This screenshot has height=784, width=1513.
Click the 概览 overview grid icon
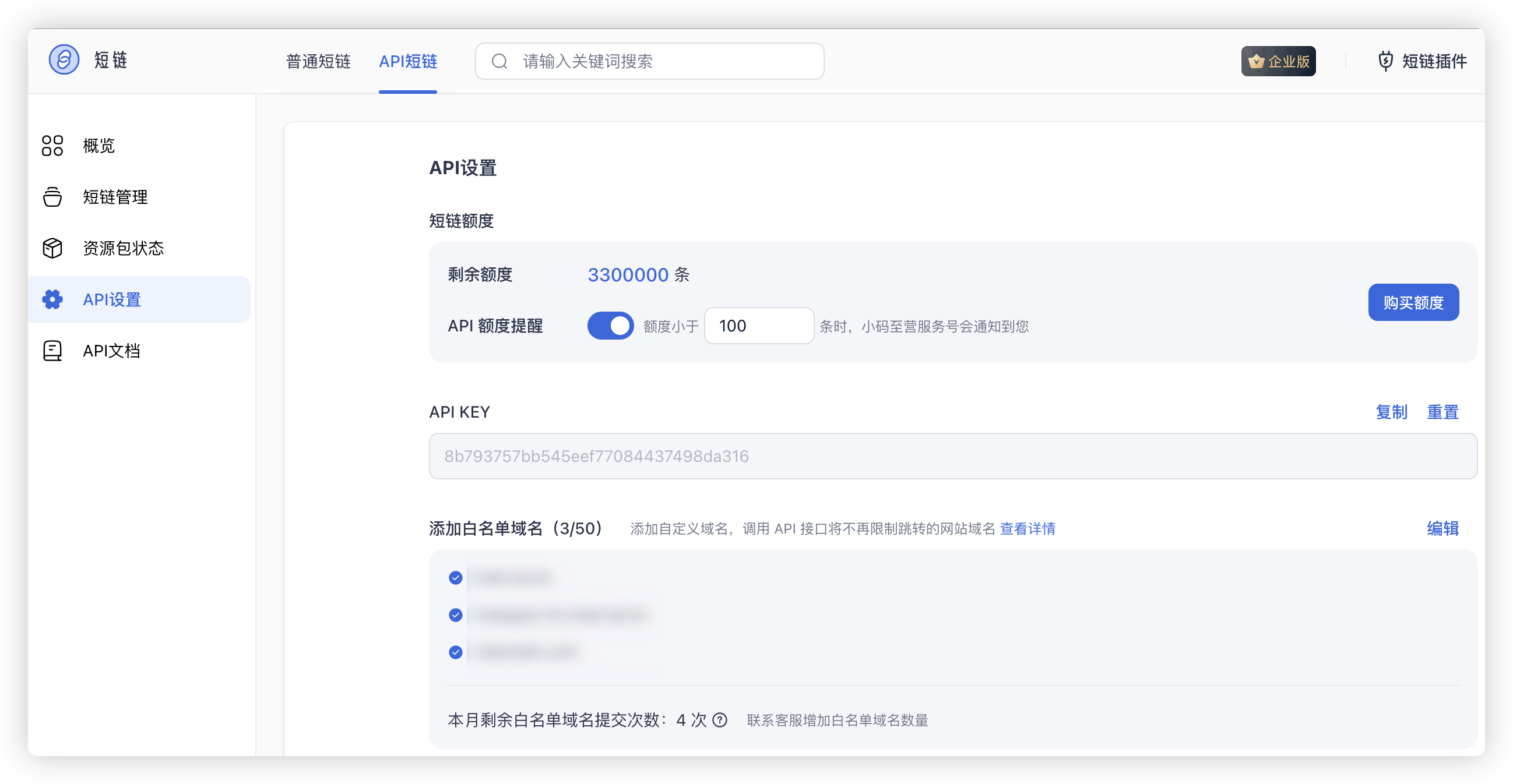tap(52, 146)
